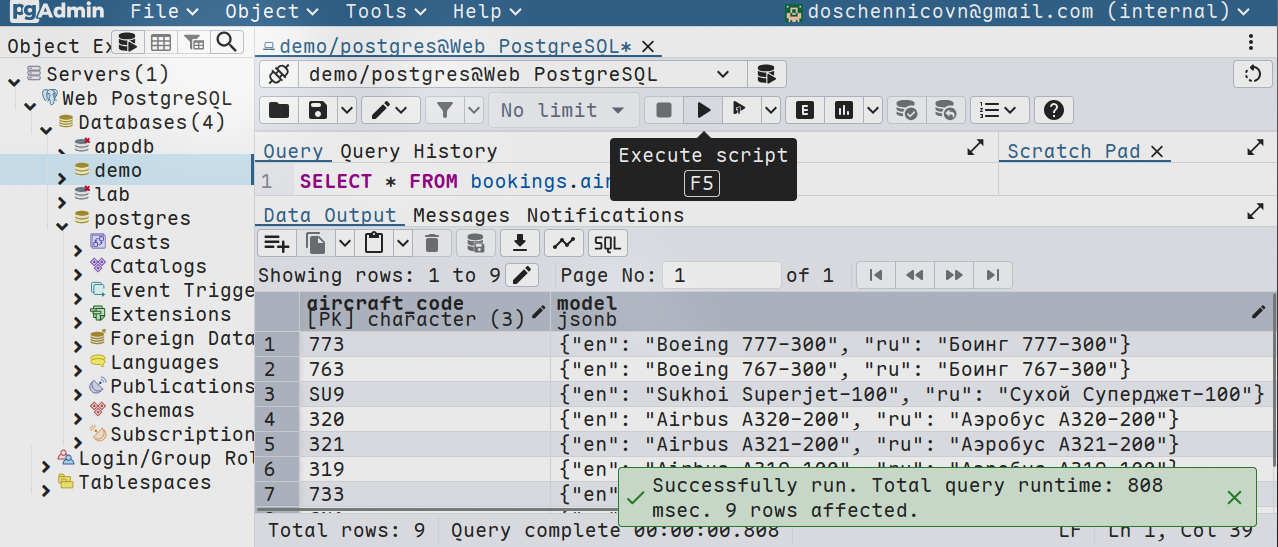Click the Add row icon in Data Output

276,243
